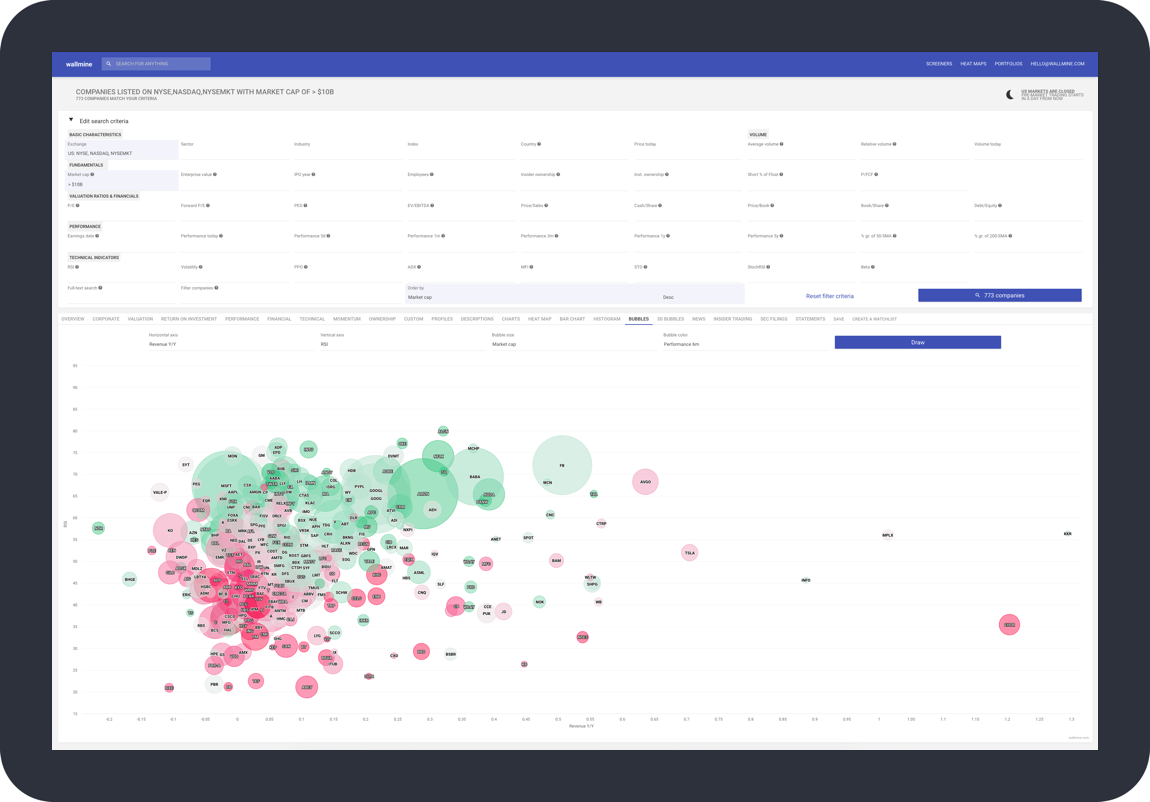
Task: Switch to the 3D Bubbles tab
Action: (670, 319)
